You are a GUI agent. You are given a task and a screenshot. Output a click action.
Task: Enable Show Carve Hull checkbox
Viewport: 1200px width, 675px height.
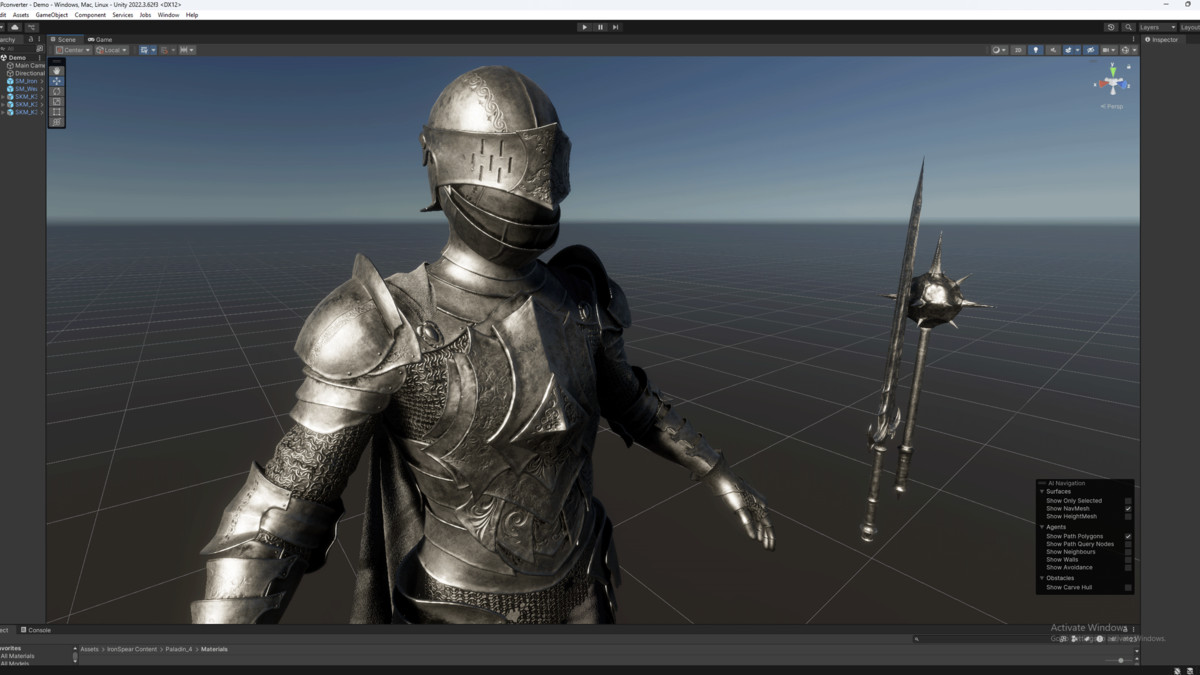coord(1128,588)
